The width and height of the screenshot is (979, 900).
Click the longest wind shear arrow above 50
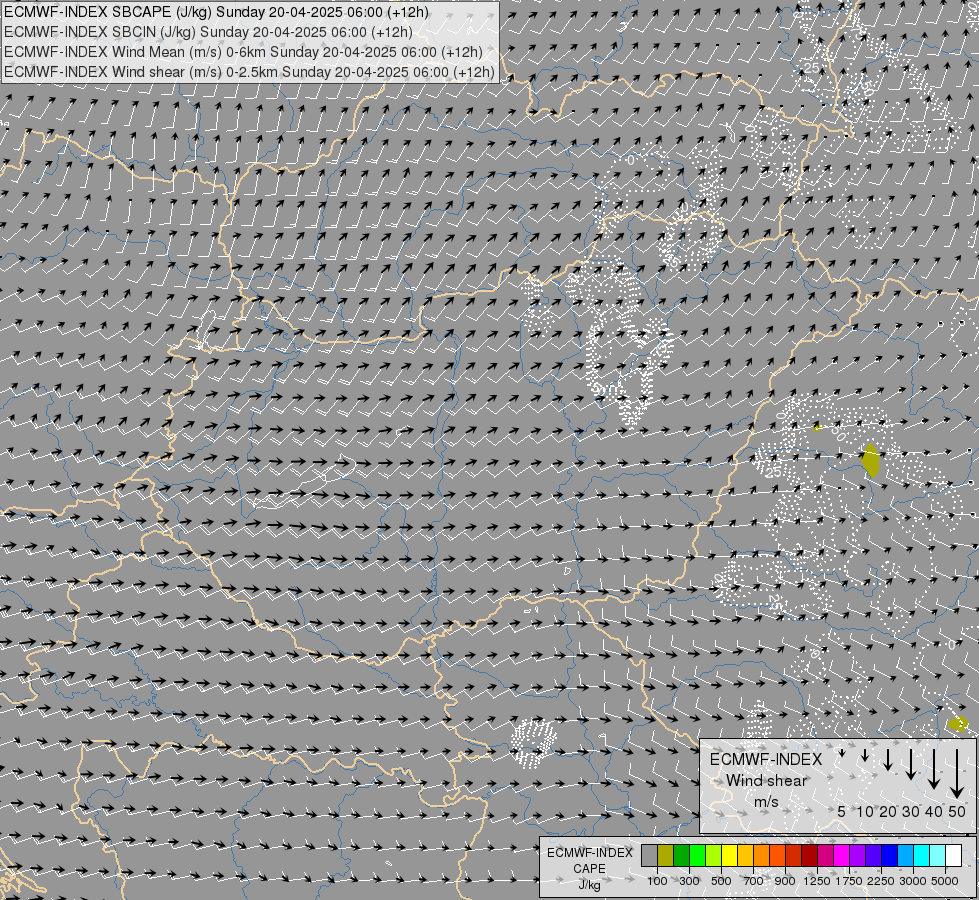957,774
